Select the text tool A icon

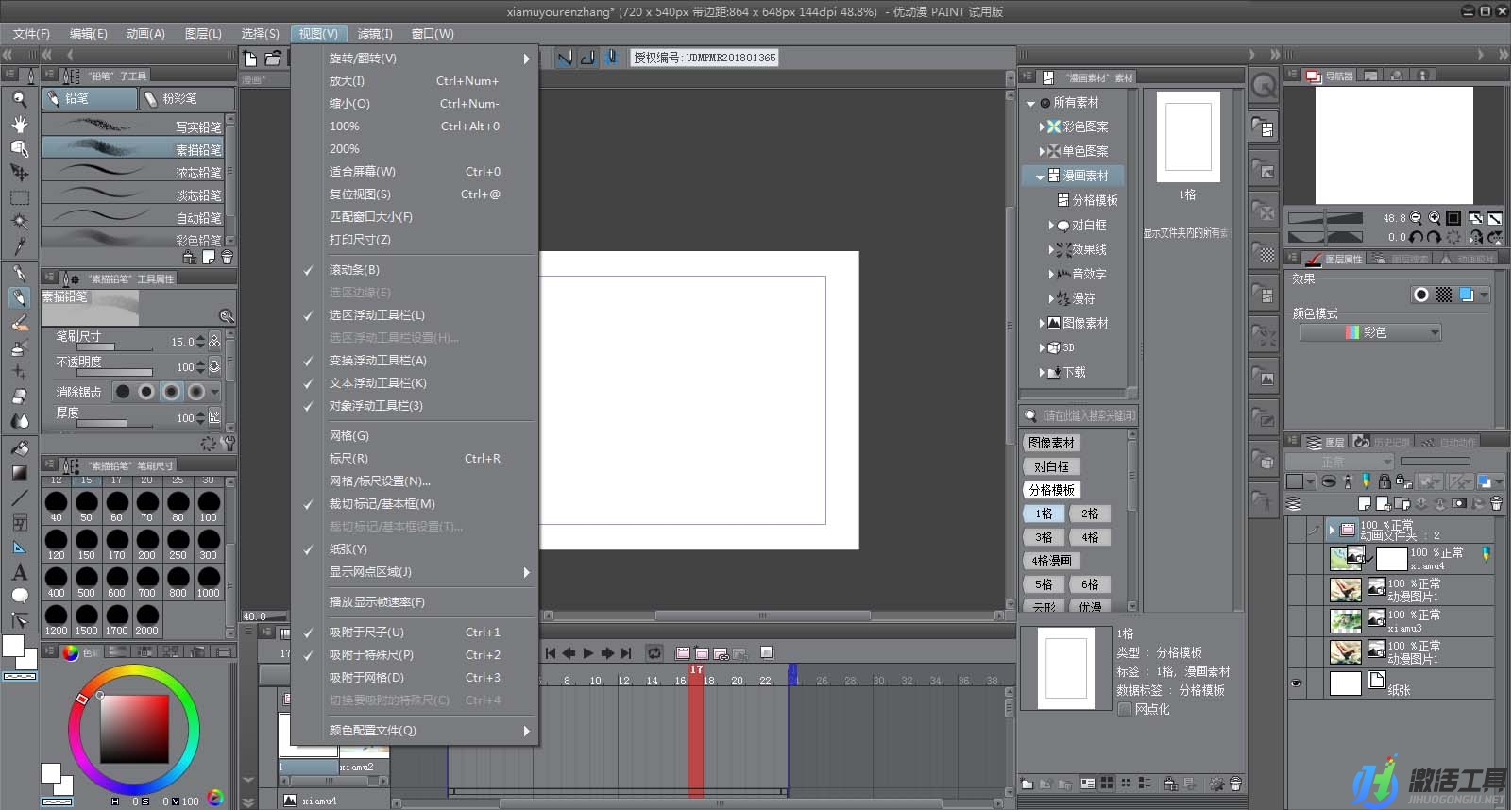click(19, 572)
